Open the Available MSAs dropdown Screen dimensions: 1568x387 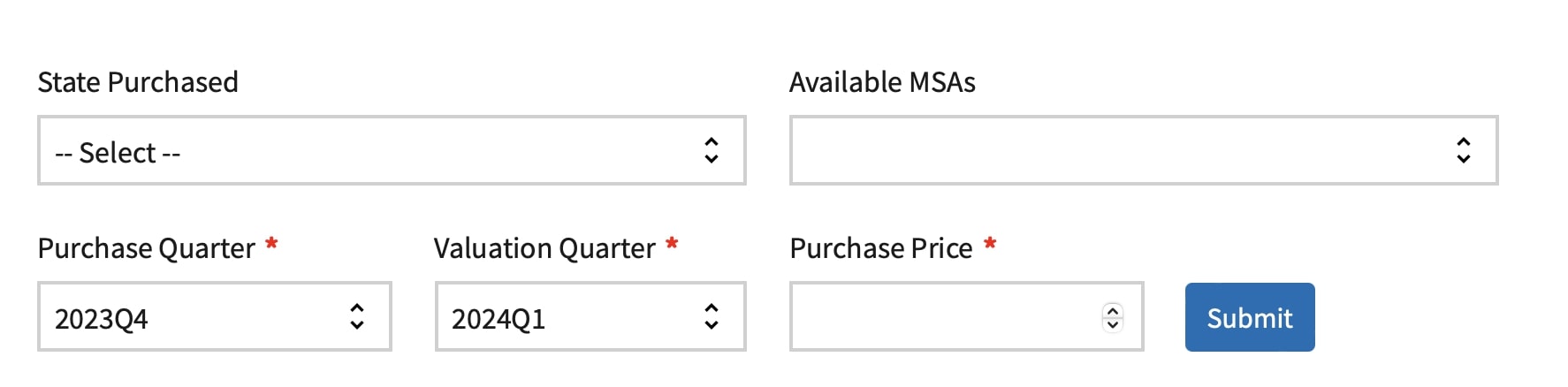pyautogui.click(x=1123, y=151)
